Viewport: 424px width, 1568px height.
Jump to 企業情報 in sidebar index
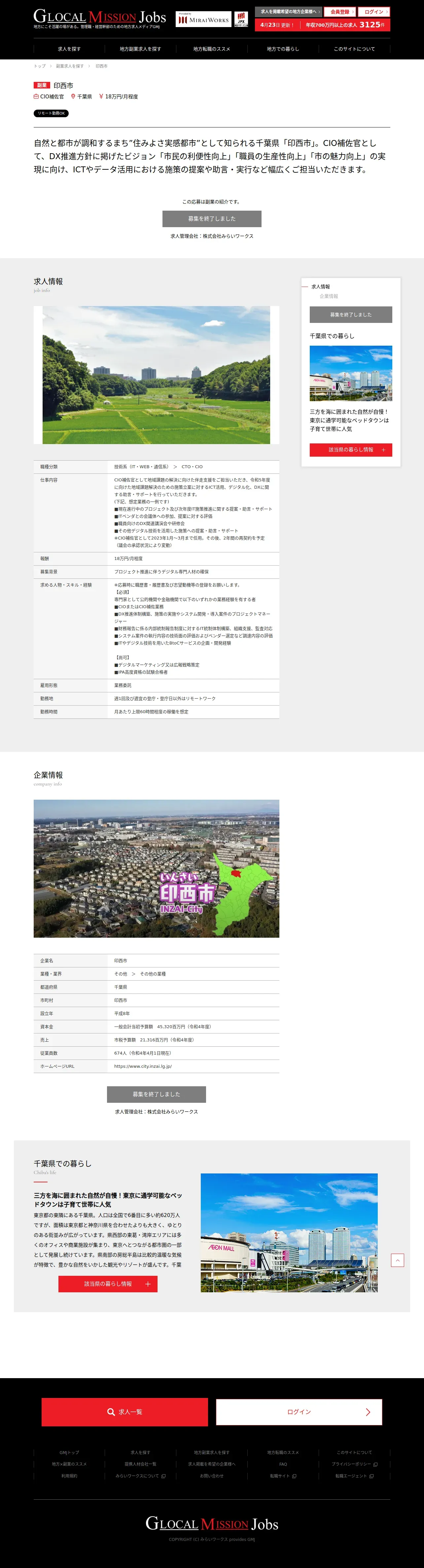329,296
